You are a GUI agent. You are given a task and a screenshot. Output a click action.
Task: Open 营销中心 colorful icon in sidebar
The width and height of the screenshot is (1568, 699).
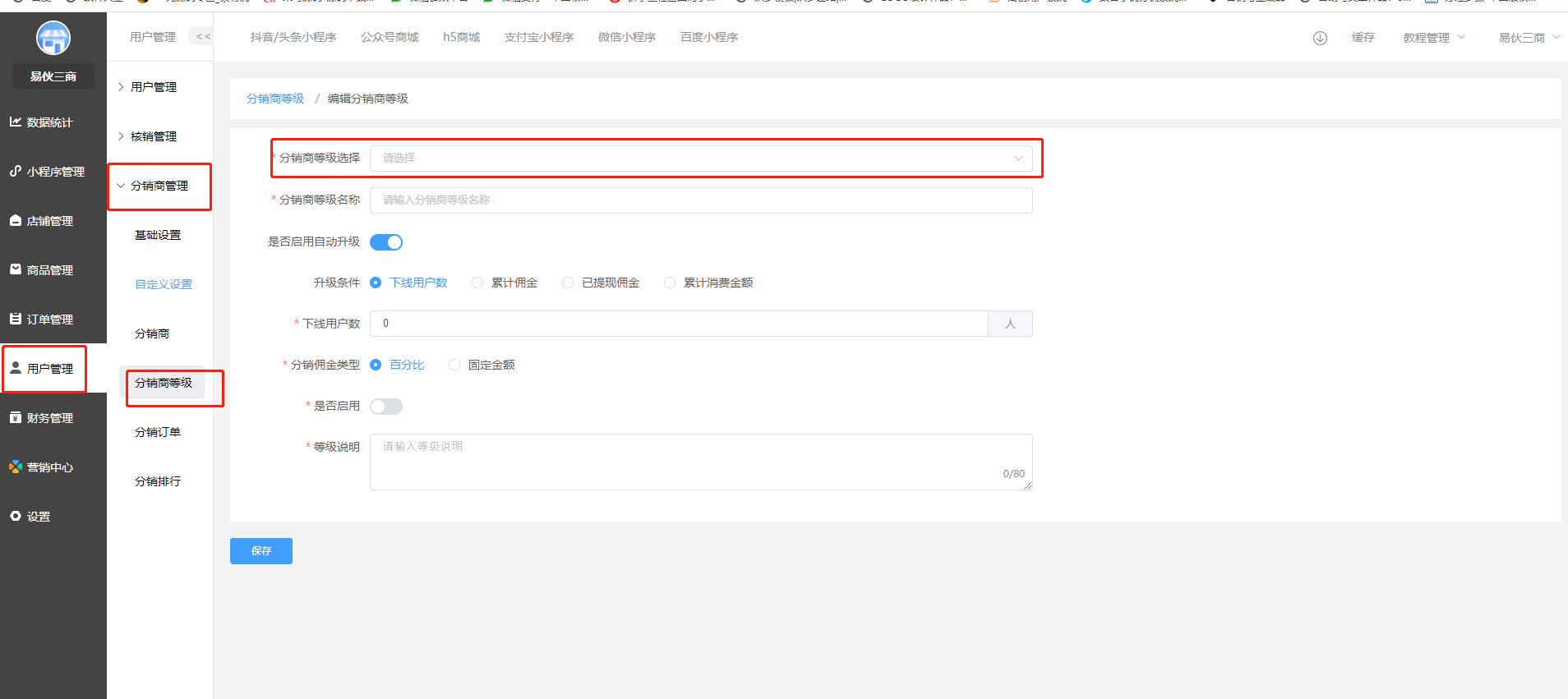click(x=16, y=467)
